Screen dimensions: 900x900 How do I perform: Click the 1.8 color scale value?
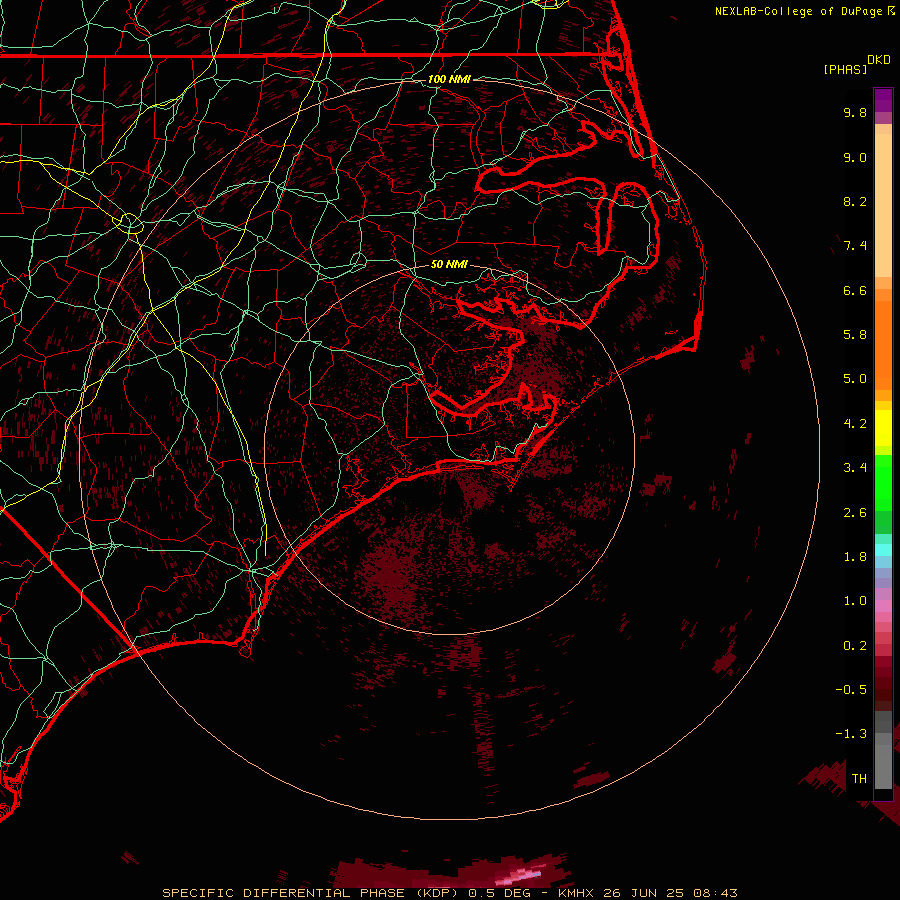pyautogui.click(x=855, y=557)
